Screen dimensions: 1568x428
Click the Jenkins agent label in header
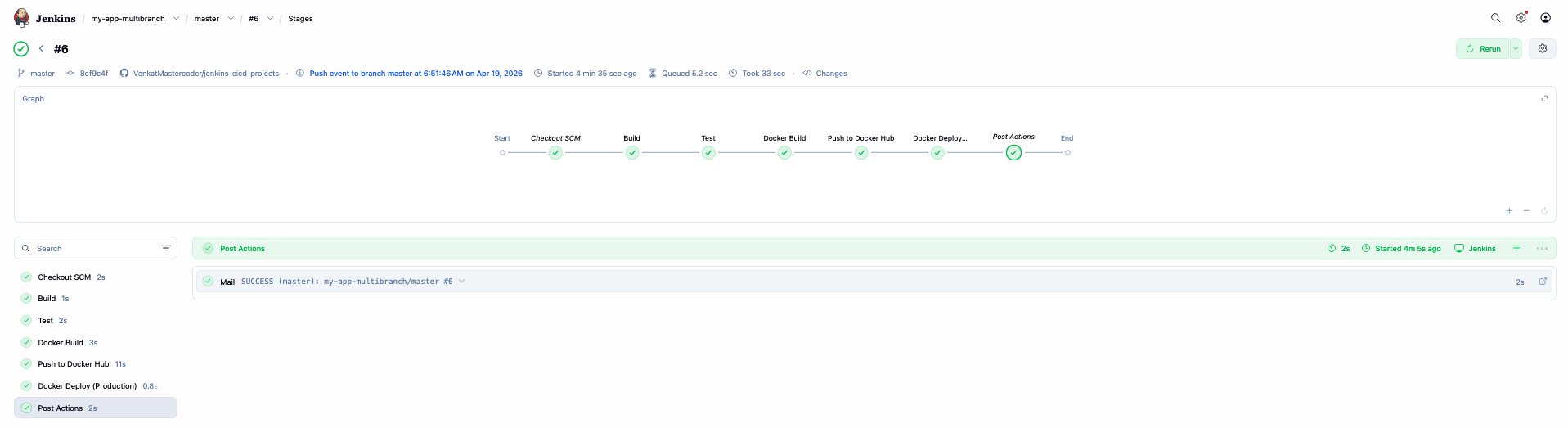1482,249
